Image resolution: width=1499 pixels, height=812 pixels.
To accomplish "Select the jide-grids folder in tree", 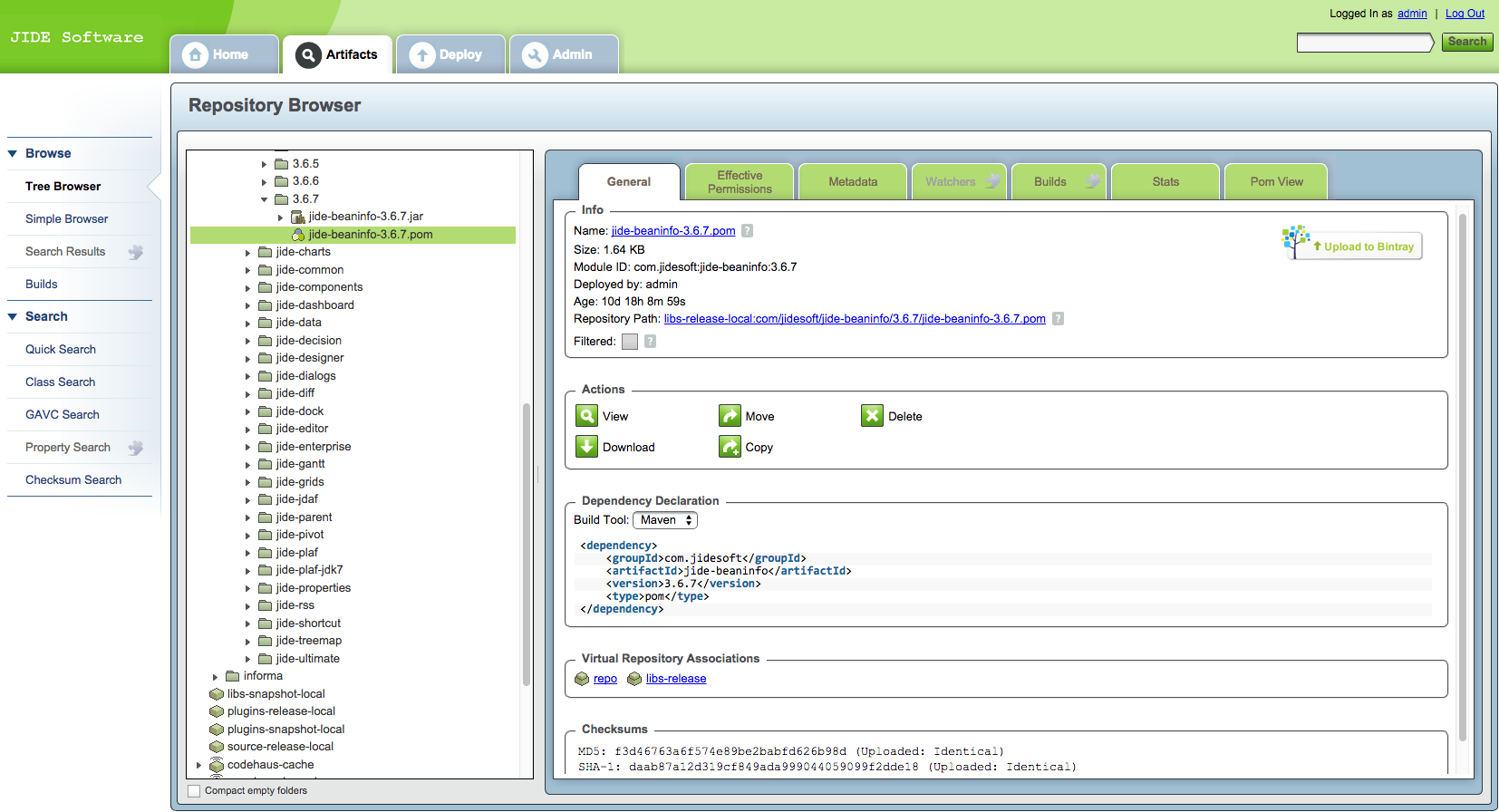I will coord(300,482).
